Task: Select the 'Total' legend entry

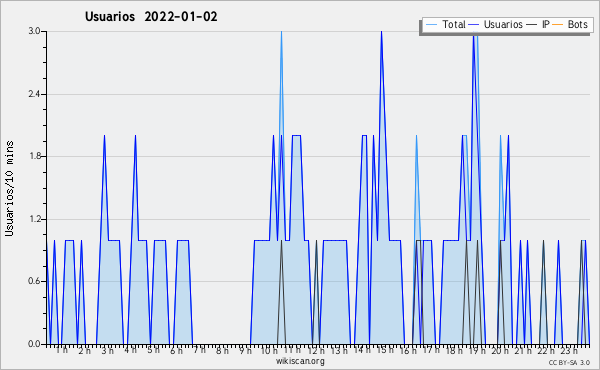Action: 453,24
